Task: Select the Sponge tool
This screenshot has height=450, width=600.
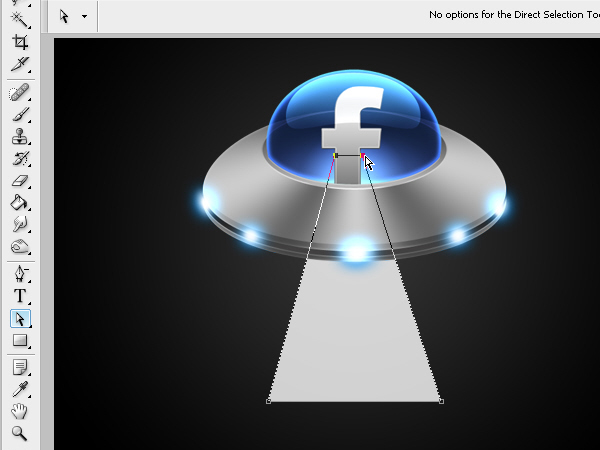Action: pyautogui.click(x=20, y=247)
